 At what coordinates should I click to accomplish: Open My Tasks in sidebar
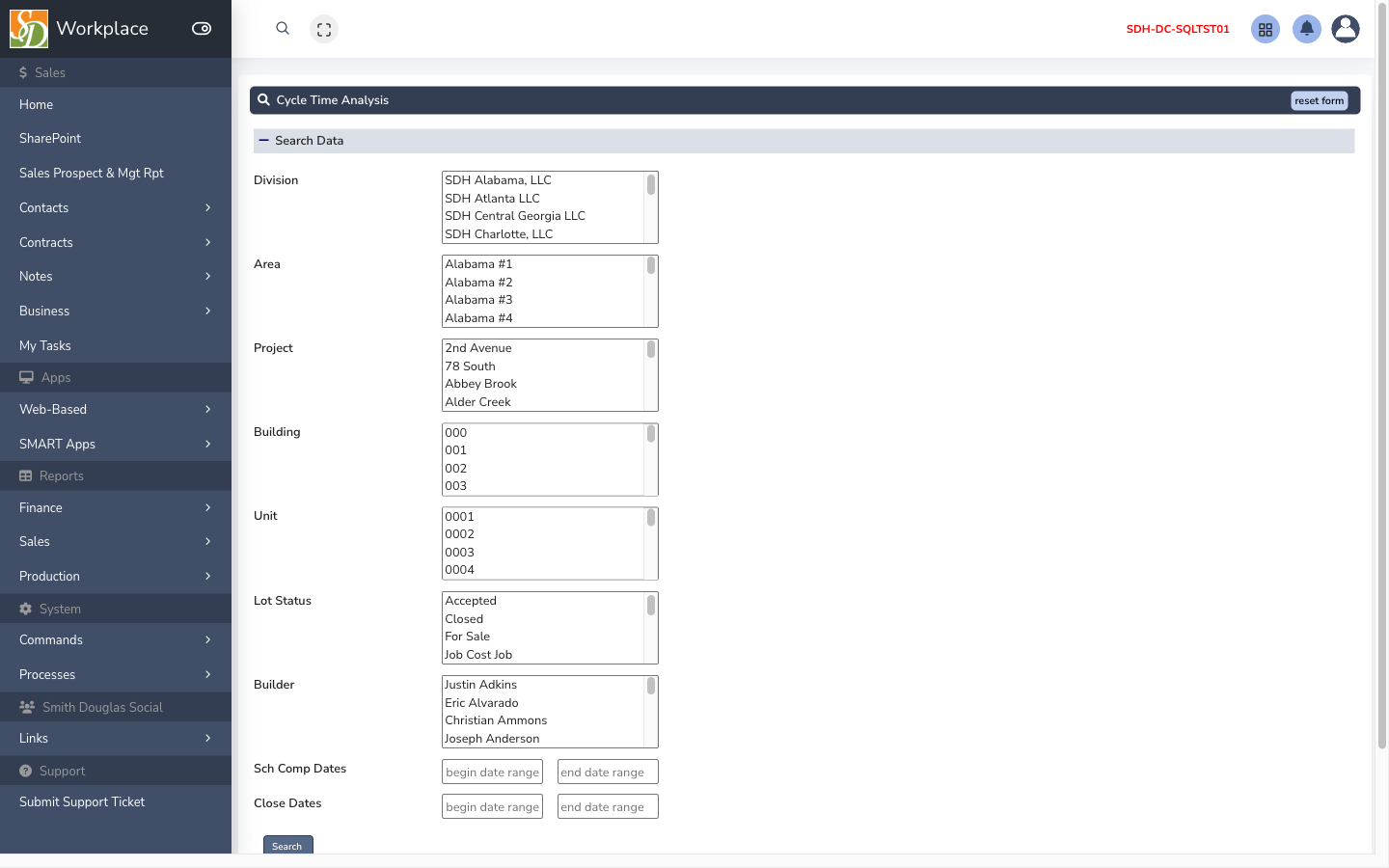point(116,345)
